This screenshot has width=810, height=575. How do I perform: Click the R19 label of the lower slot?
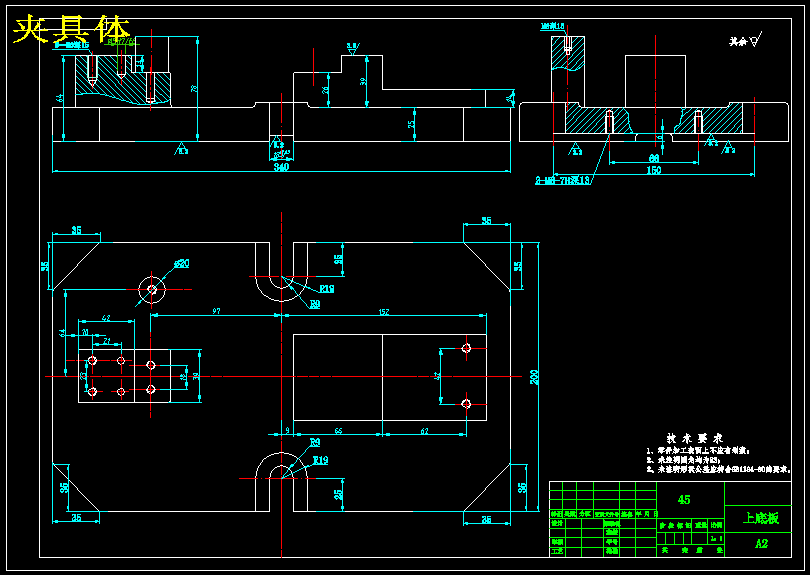[x=320, y=460]
